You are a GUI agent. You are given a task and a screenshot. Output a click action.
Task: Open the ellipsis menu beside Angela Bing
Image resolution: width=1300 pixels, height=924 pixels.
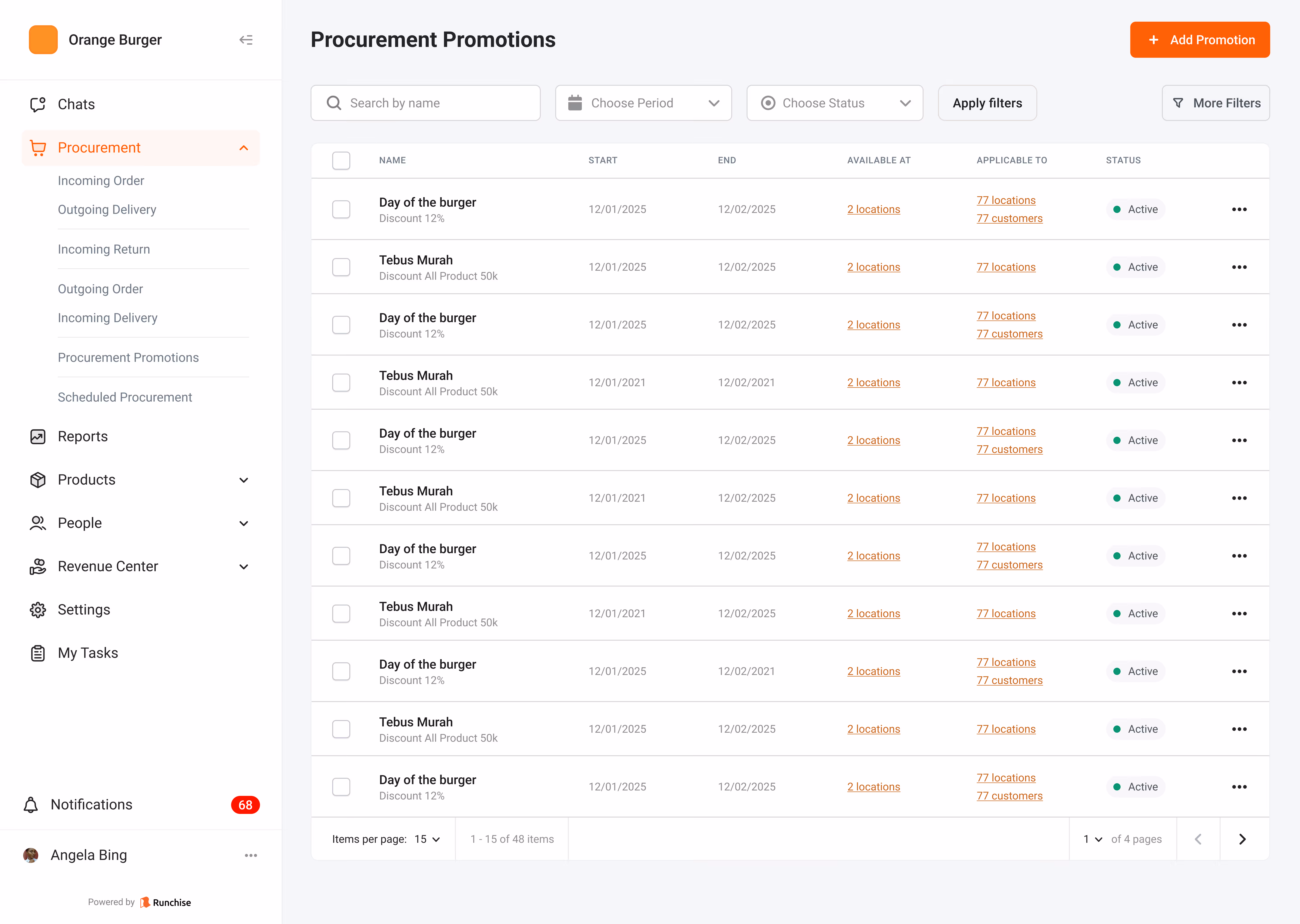[251, 855]
